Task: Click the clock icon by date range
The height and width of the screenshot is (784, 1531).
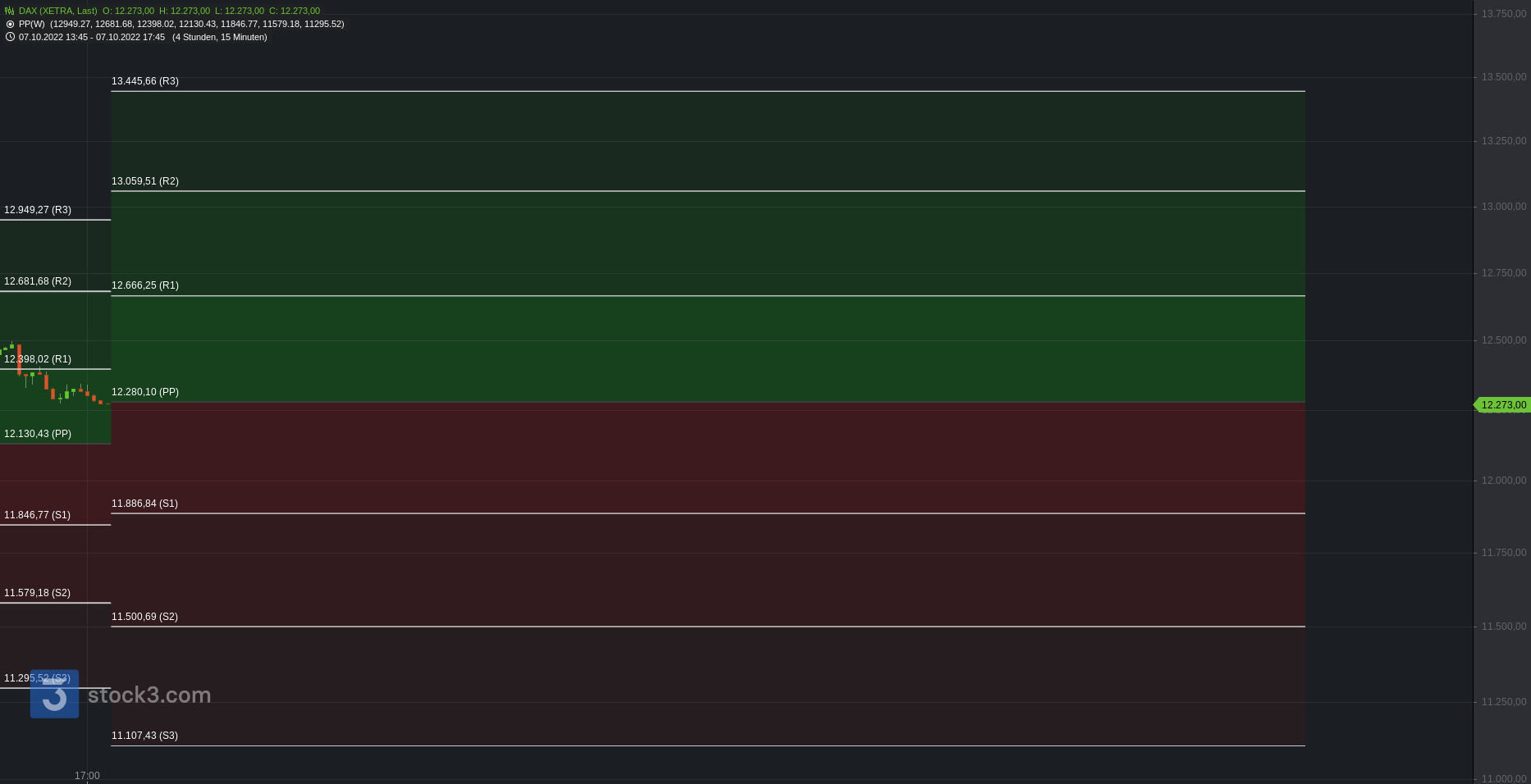Action: [10, 37]
